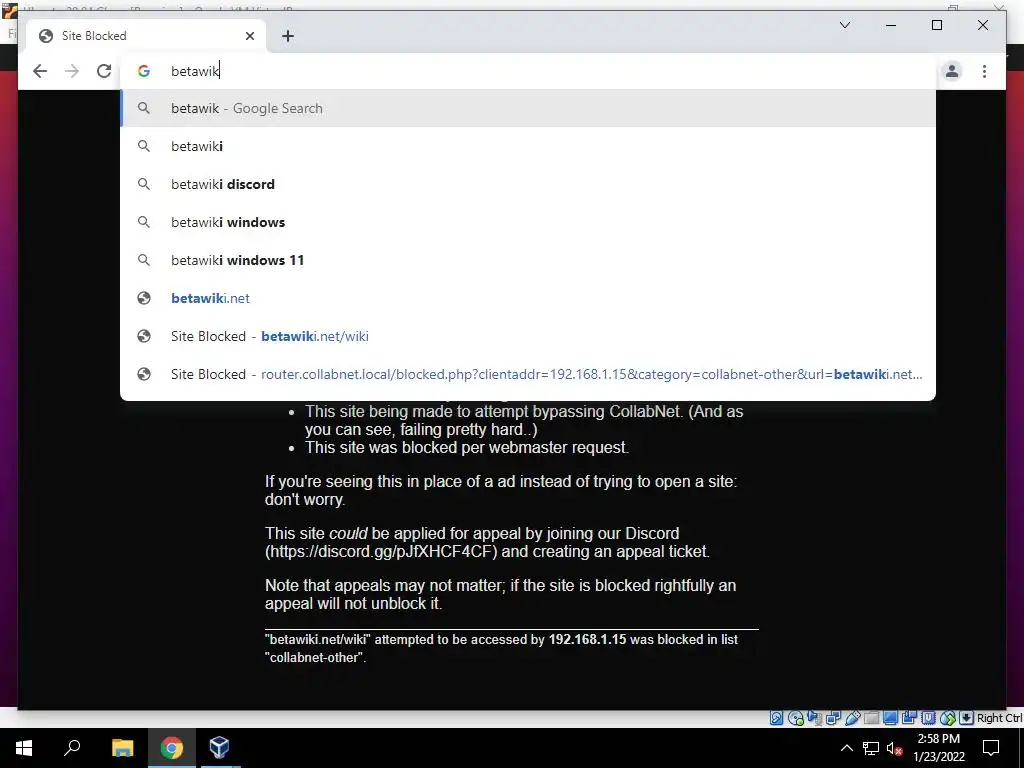Click the magnifier icon beside 'betawiki discord'
The height and width of the screenshot is (768, 1024).
tap(144, 184)
